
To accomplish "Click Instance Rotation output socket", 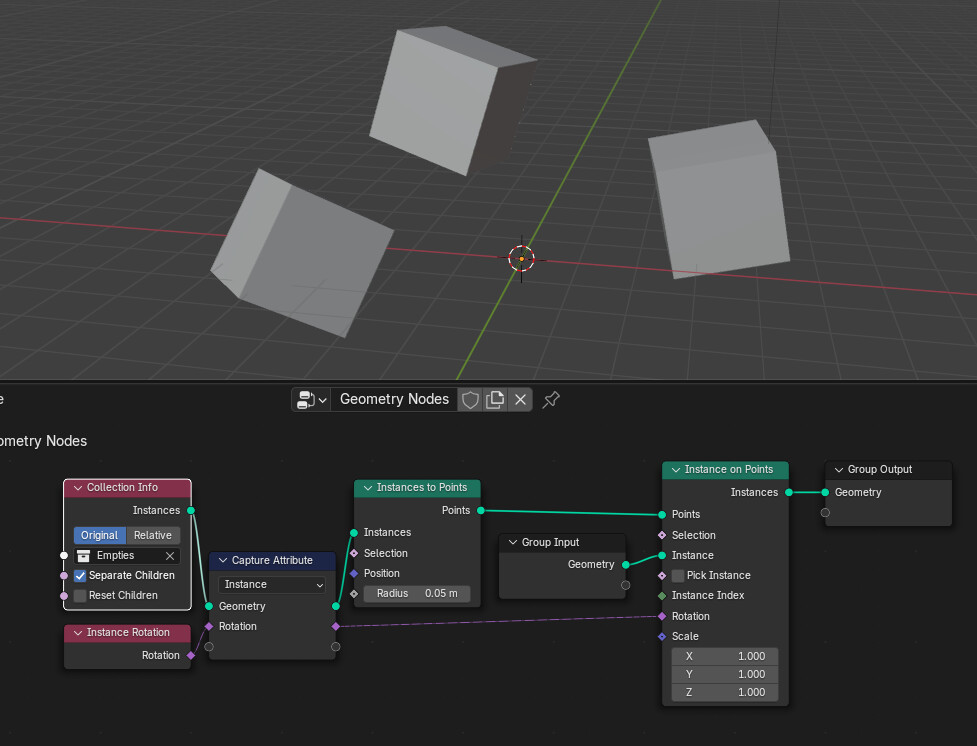I will click(191, 656).
